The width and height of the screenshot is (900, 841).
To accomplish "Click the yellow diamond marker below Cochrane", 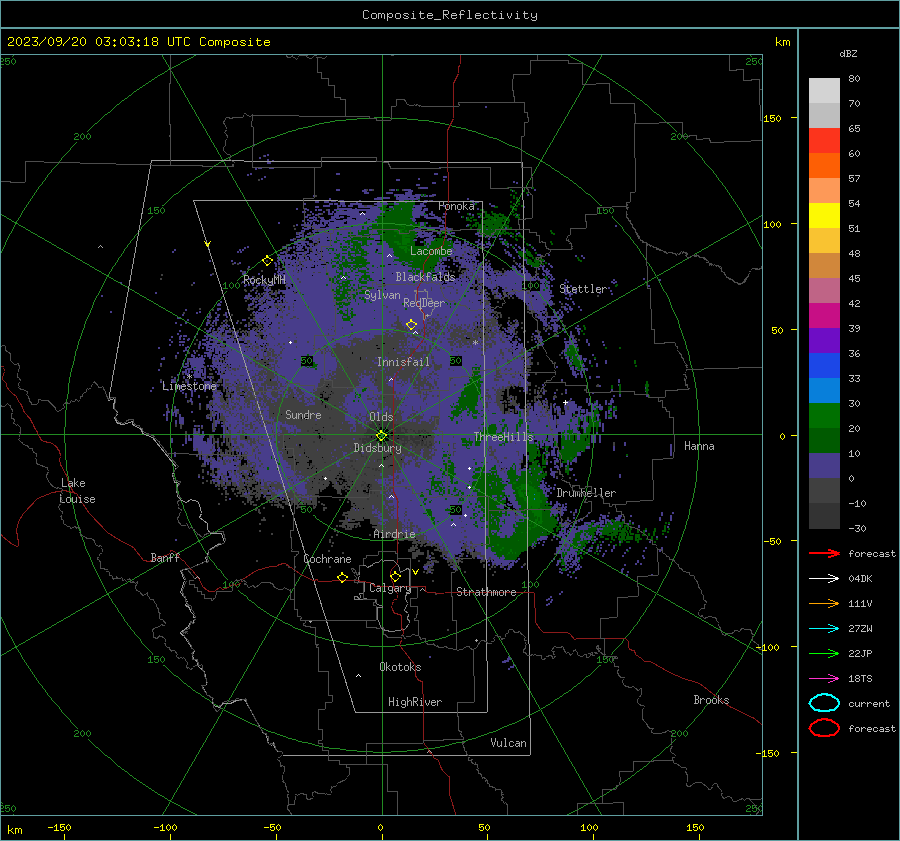I will 343,577.
